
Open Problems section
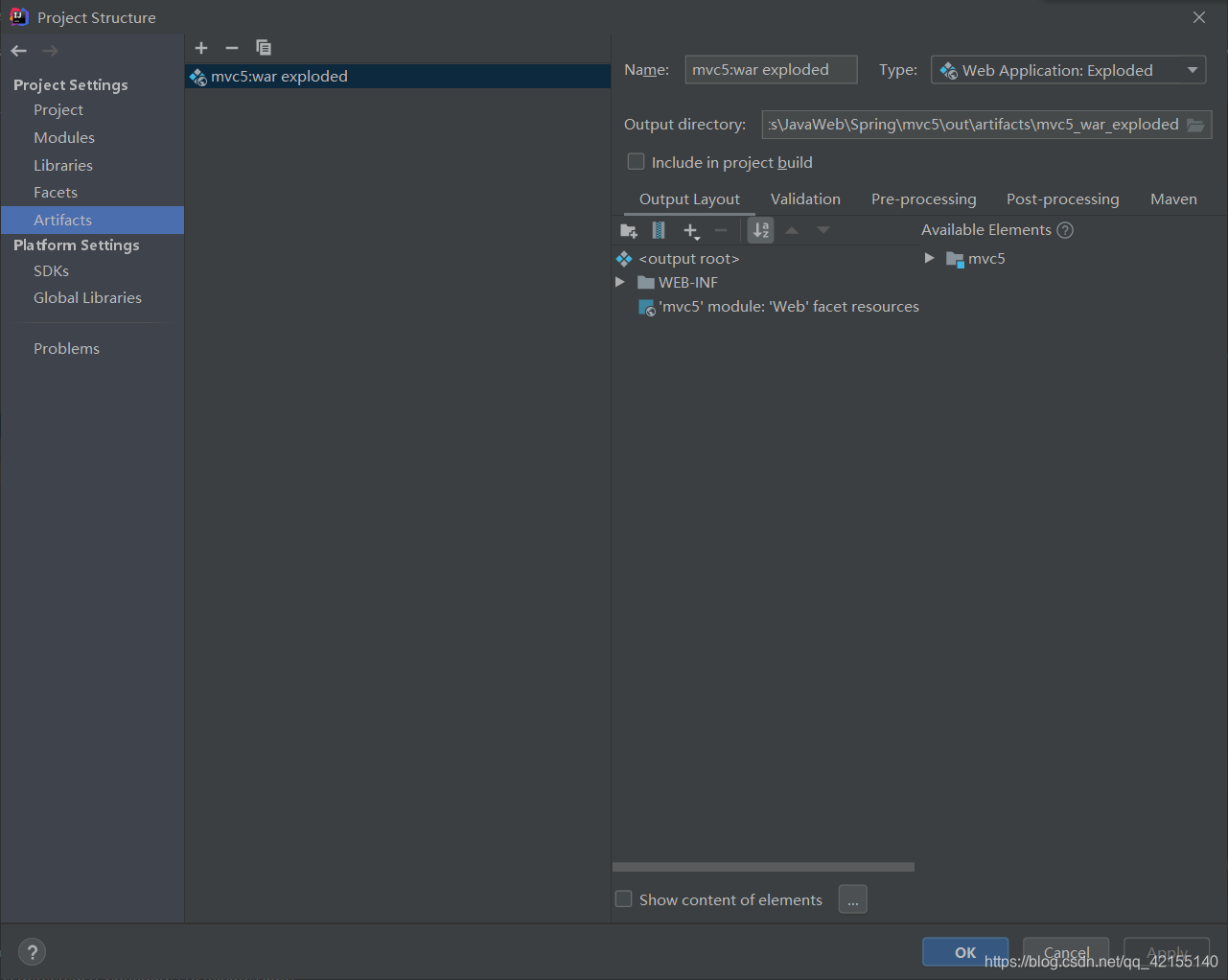(x=66, y=349)
